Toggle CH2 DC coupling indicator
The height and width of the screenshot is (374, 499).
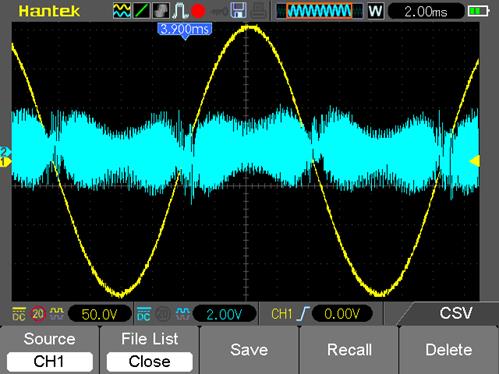(x=144, y=314)
